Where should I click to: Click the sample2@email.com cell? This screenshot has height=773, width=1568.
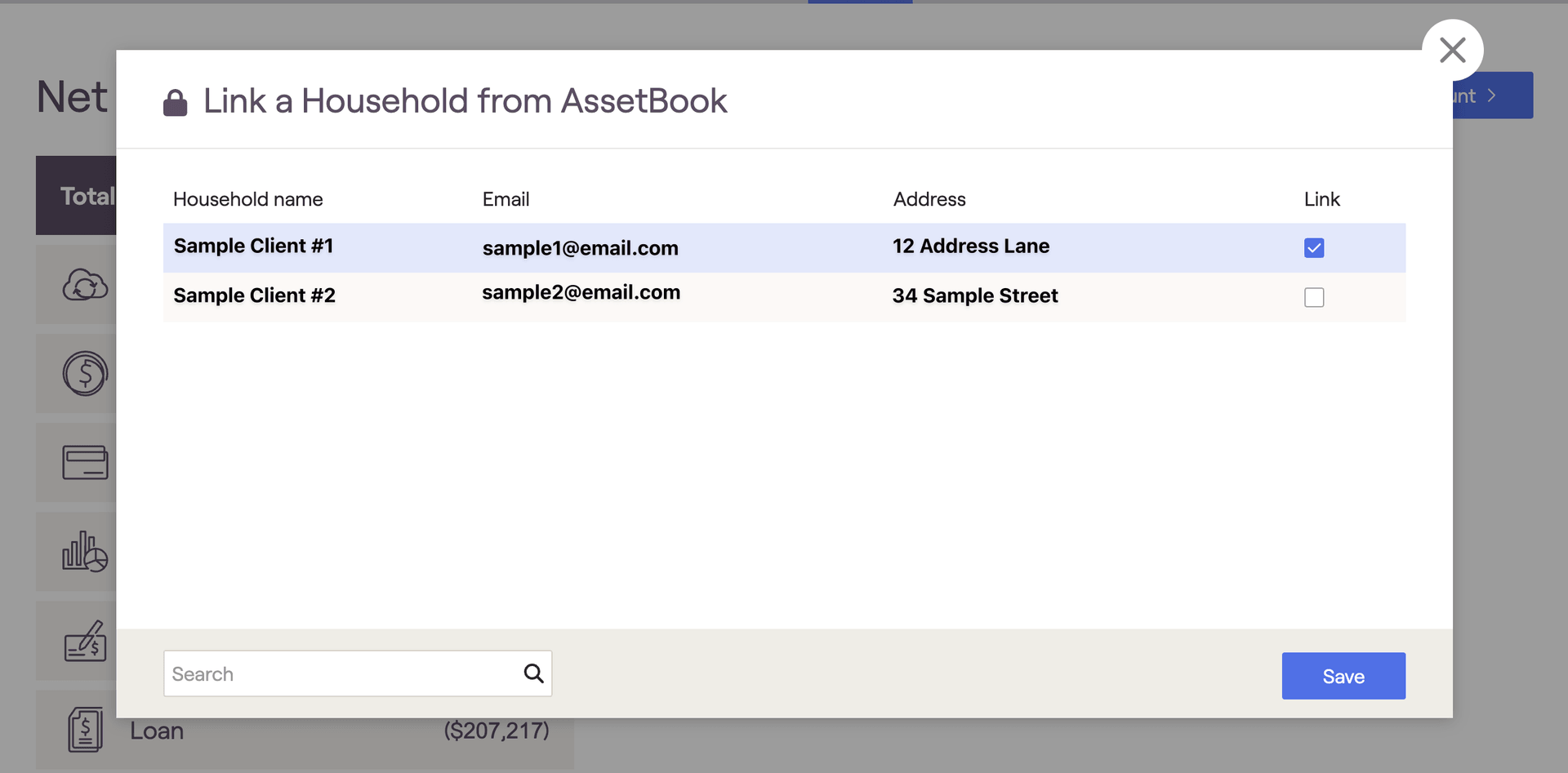tap(581, 292)
